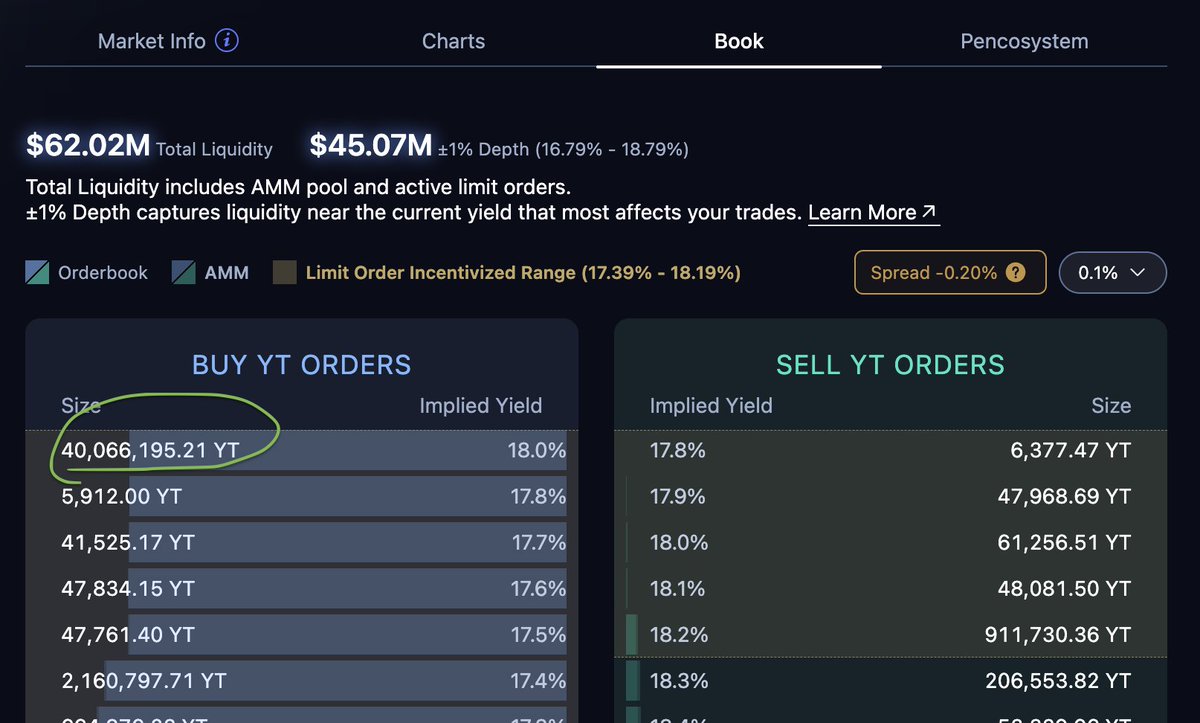Viewport: 1200px width, 723px height.
Task: Follow the Learn More link
Action: (x=873, y=212)
